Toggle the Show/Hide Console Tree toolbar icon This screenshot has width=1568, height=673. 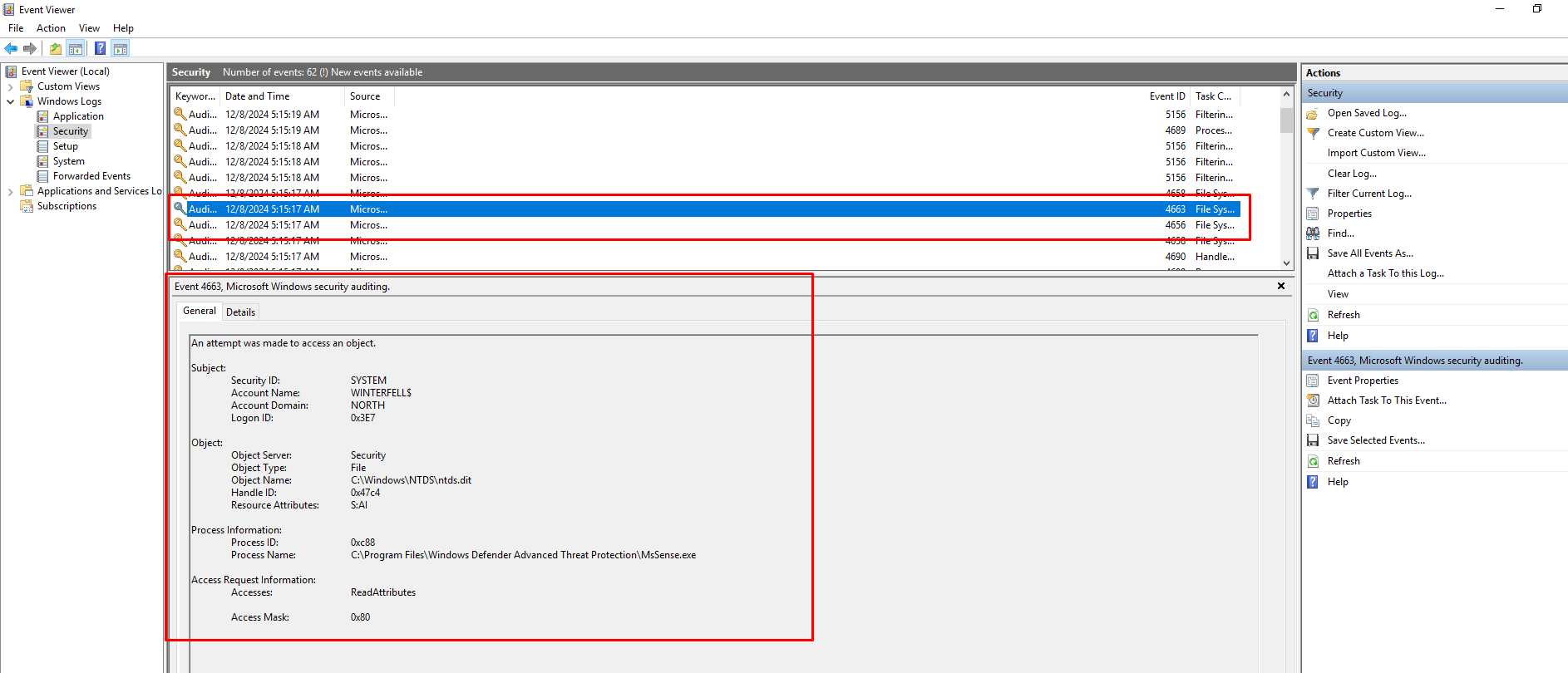click(x=76, y=48)
